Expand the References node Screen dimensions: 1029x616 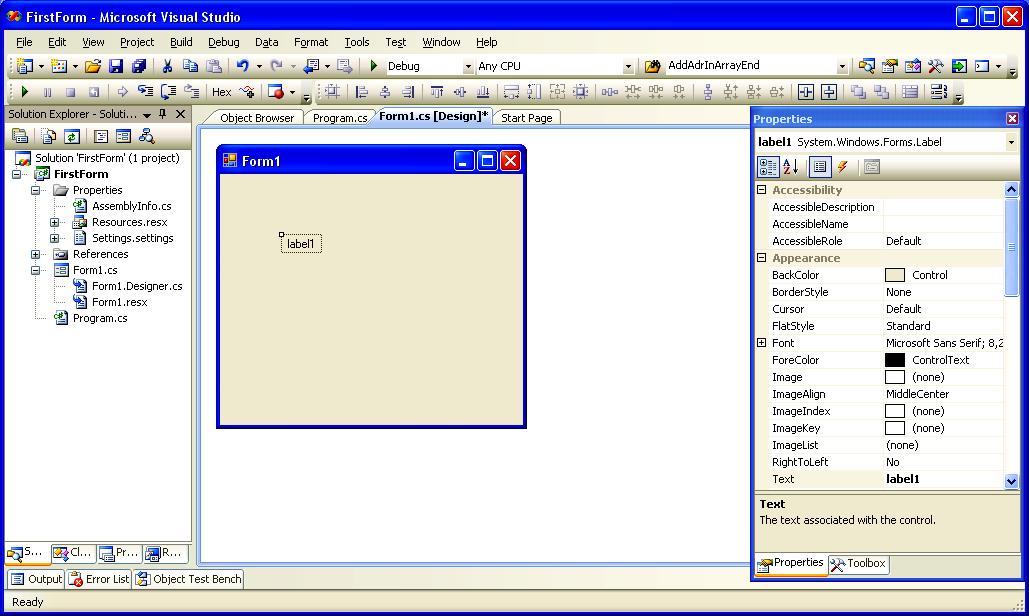coord(35,254)
